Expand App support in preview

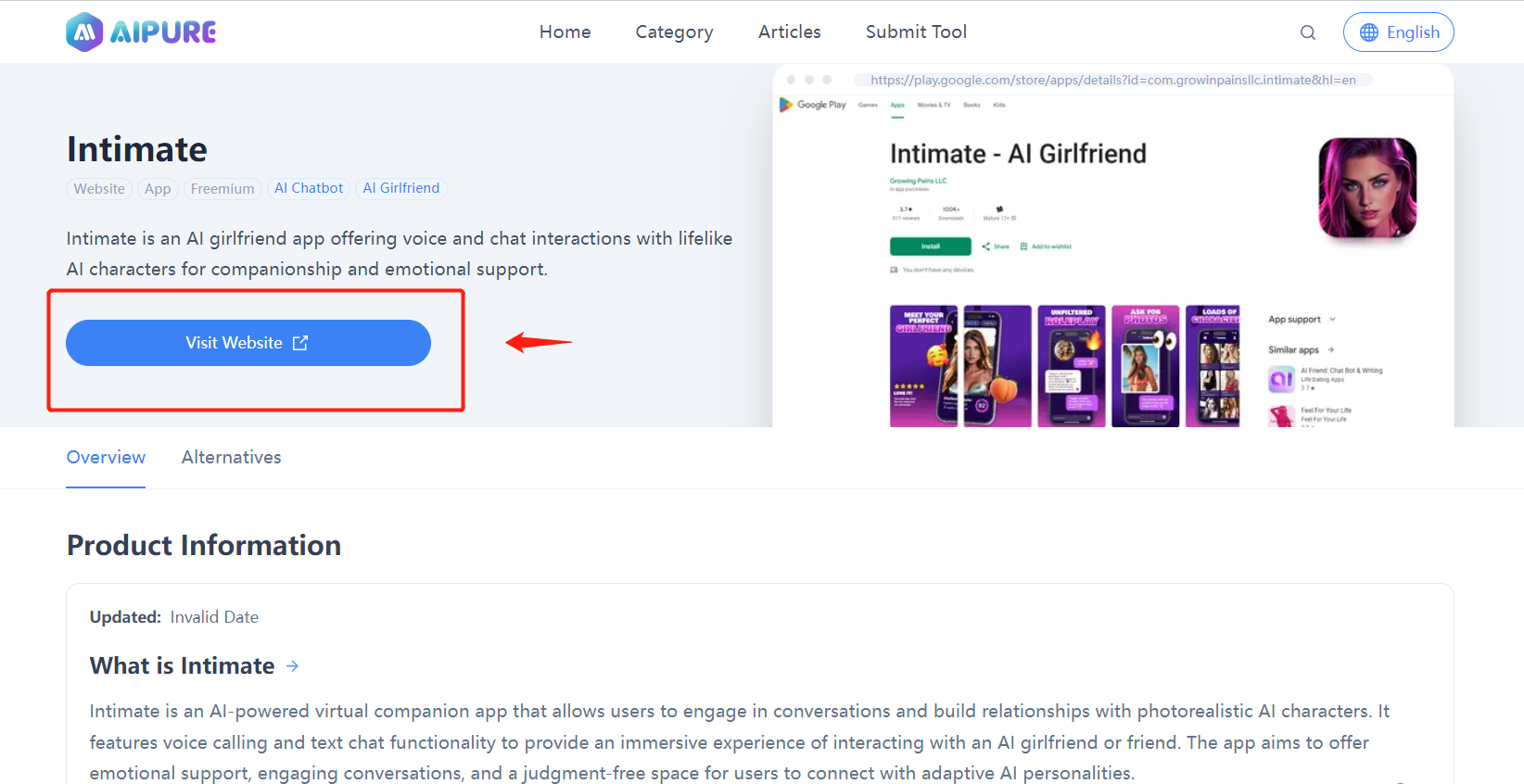pos(1302,319)
